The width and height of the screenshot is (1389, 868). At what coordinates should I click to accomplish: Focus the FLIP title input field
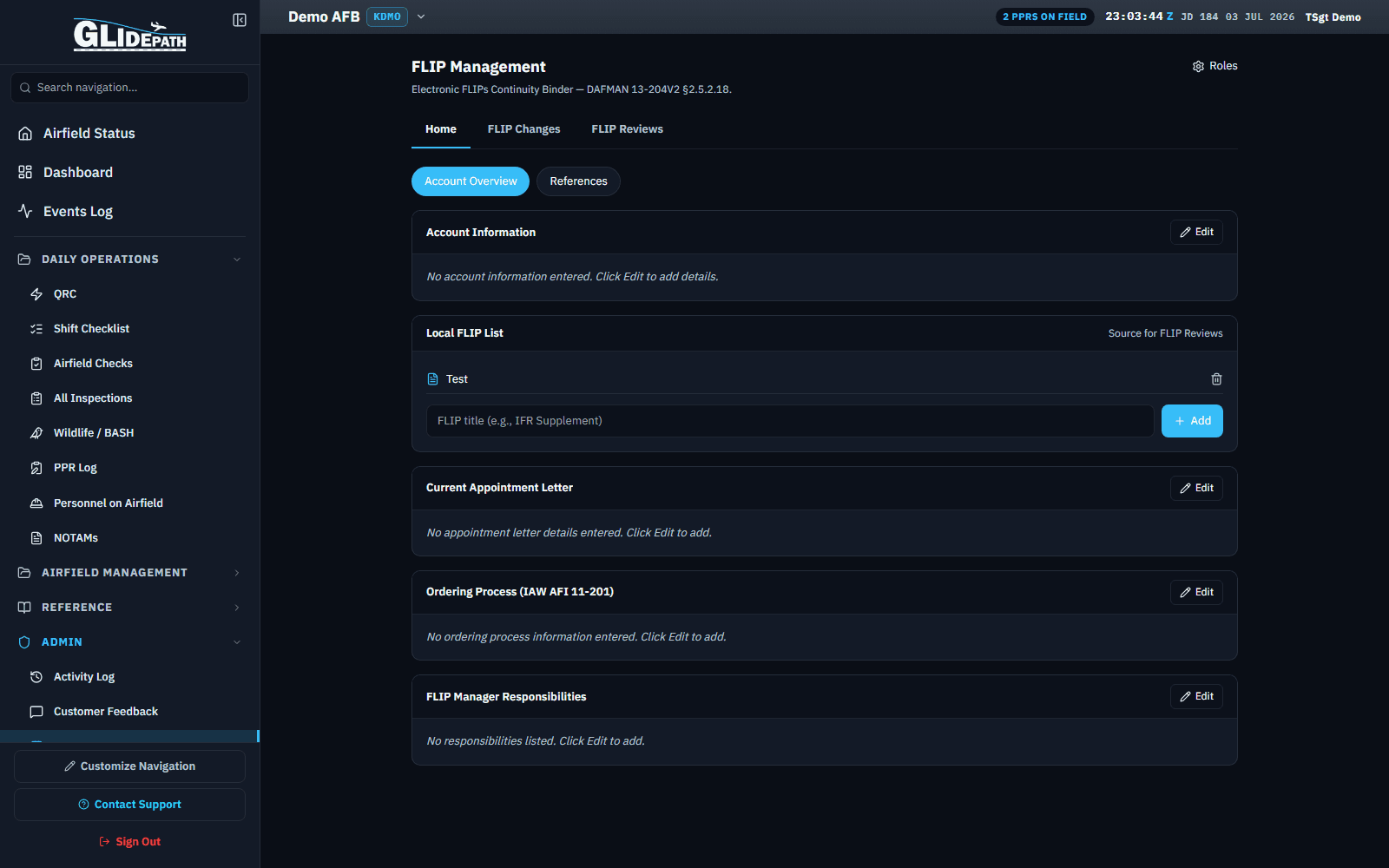790,421
